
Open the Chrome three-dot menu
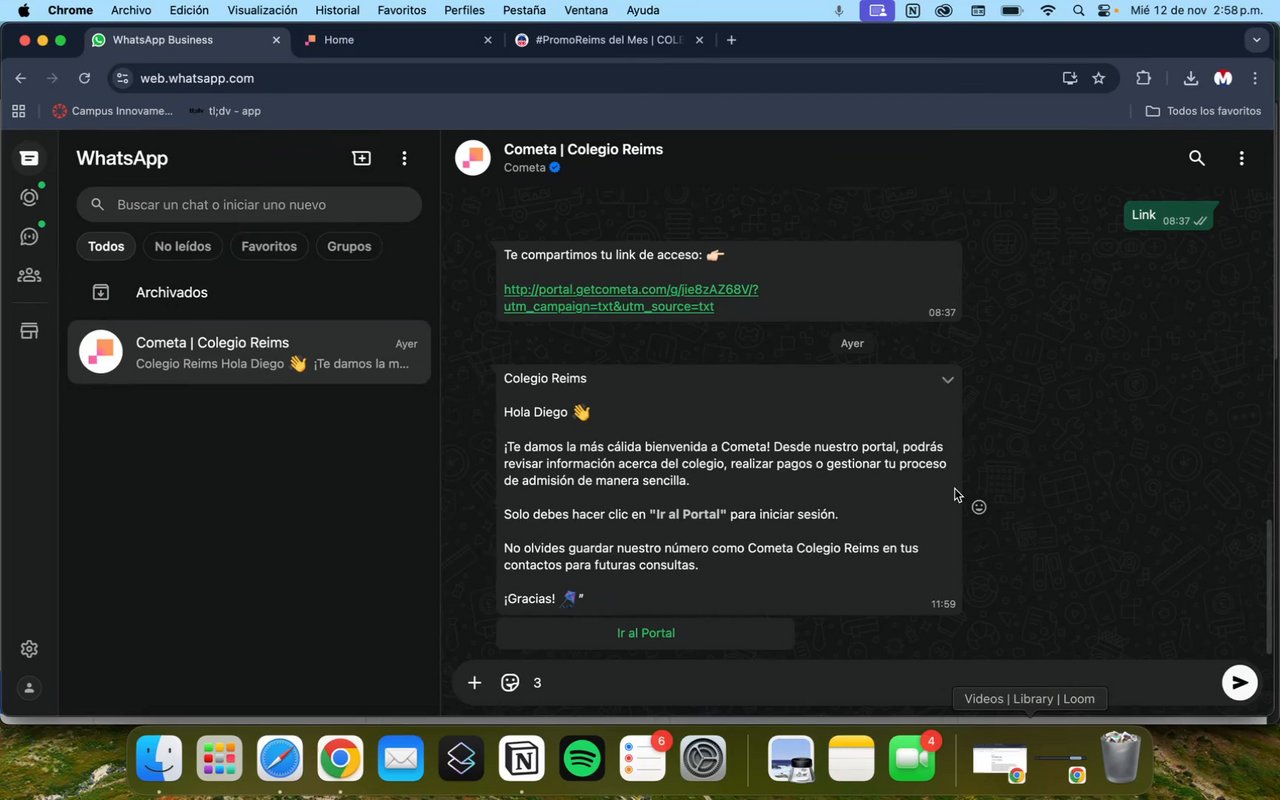coord(1255,78)
